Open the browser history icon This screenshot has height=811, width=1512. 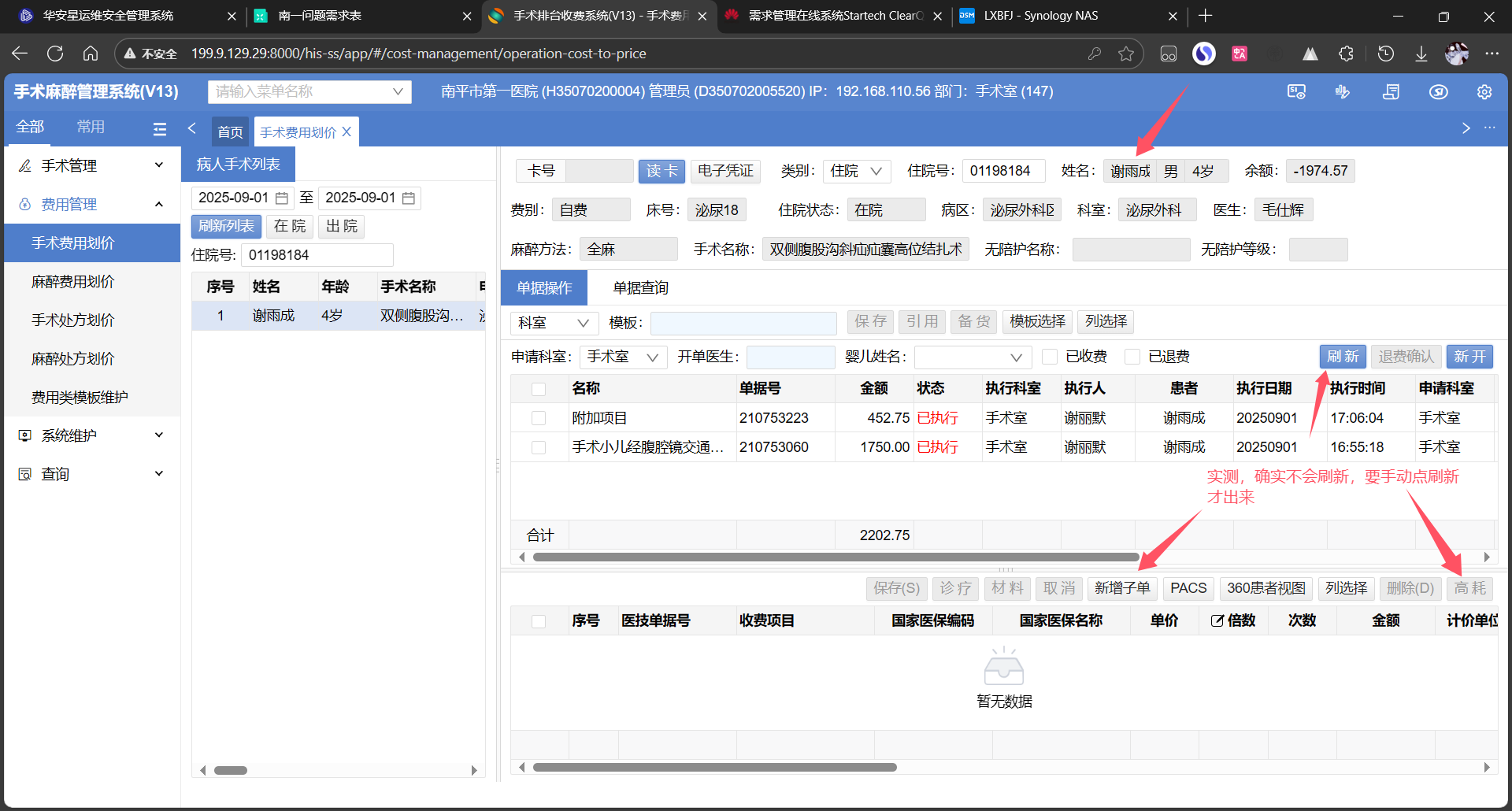coord(1386,54)
